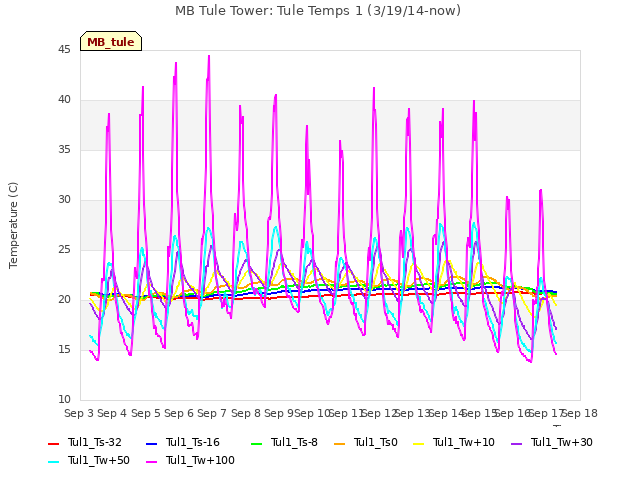Select the Tul1_Ts-16 legend label
The width and height of the screenshot is (640, 480).
(x=193, y=442)
